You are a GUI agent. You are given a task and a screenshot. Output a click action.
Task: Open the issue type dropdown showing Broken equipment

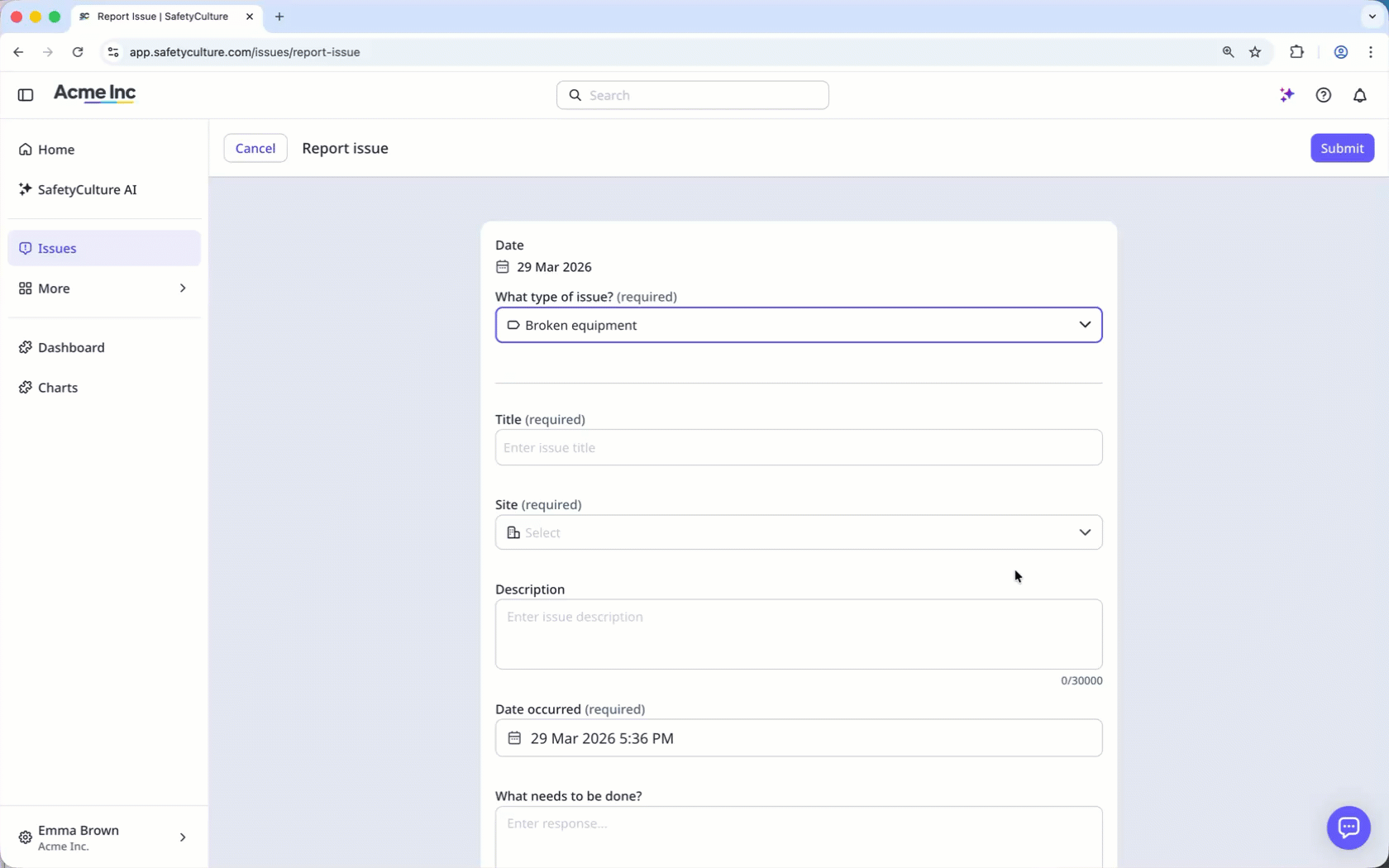tap(799, 325)
